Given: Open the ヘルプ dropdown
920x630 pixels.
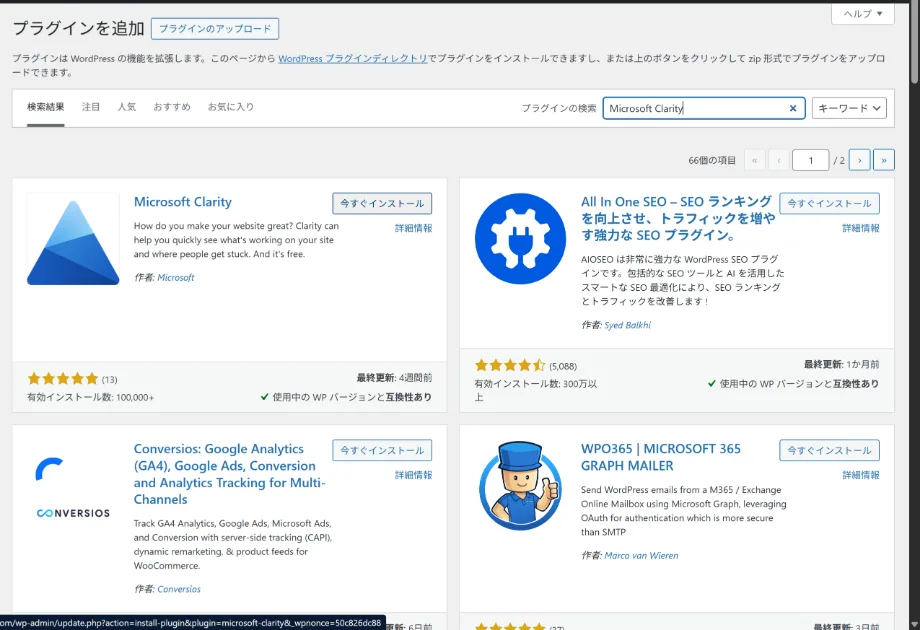Looking at the screenshot, I should [x=862, y=15].
